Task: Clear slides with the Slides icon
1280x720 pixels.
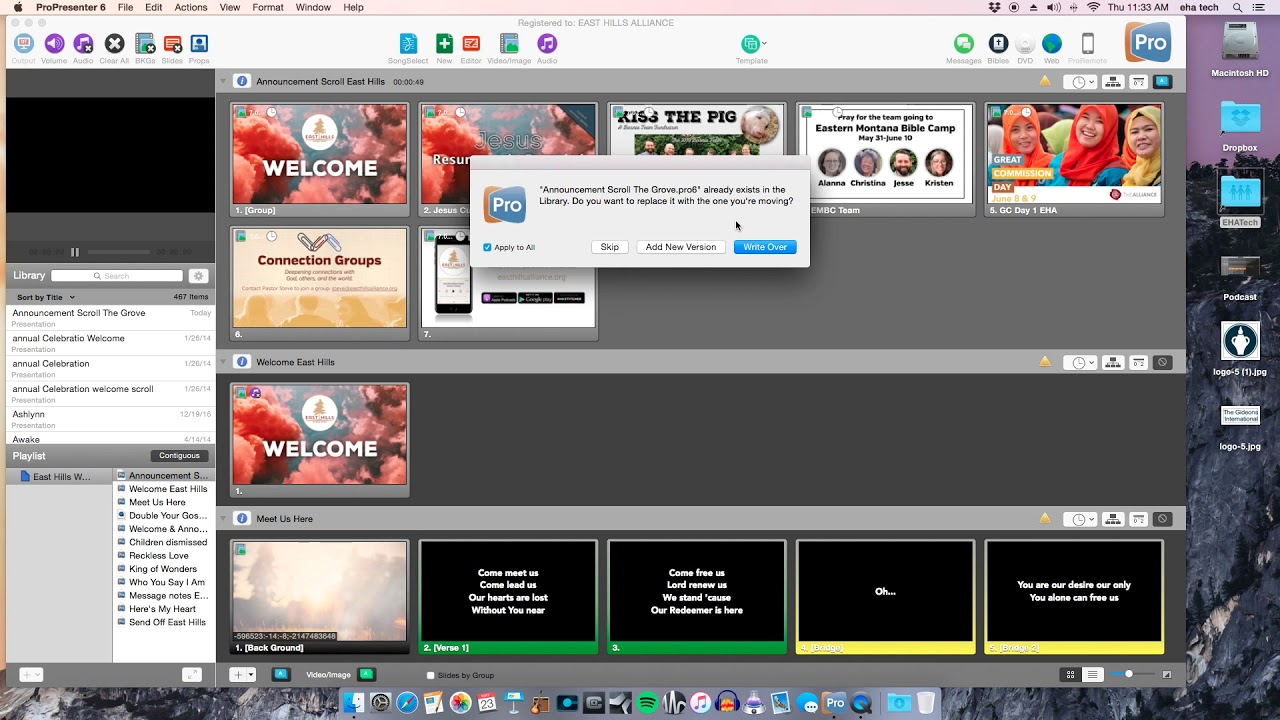Action: (172, 44)
